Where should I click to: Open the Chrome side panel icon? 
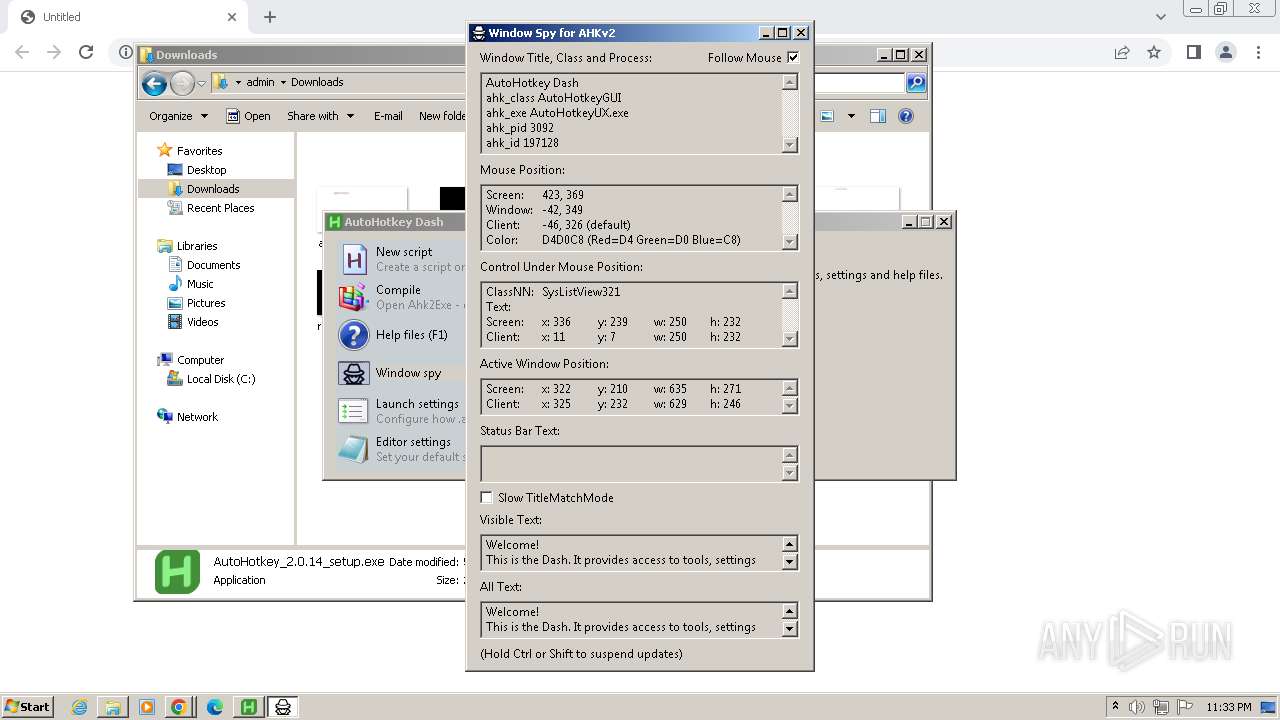click(x=1193, y=52)
